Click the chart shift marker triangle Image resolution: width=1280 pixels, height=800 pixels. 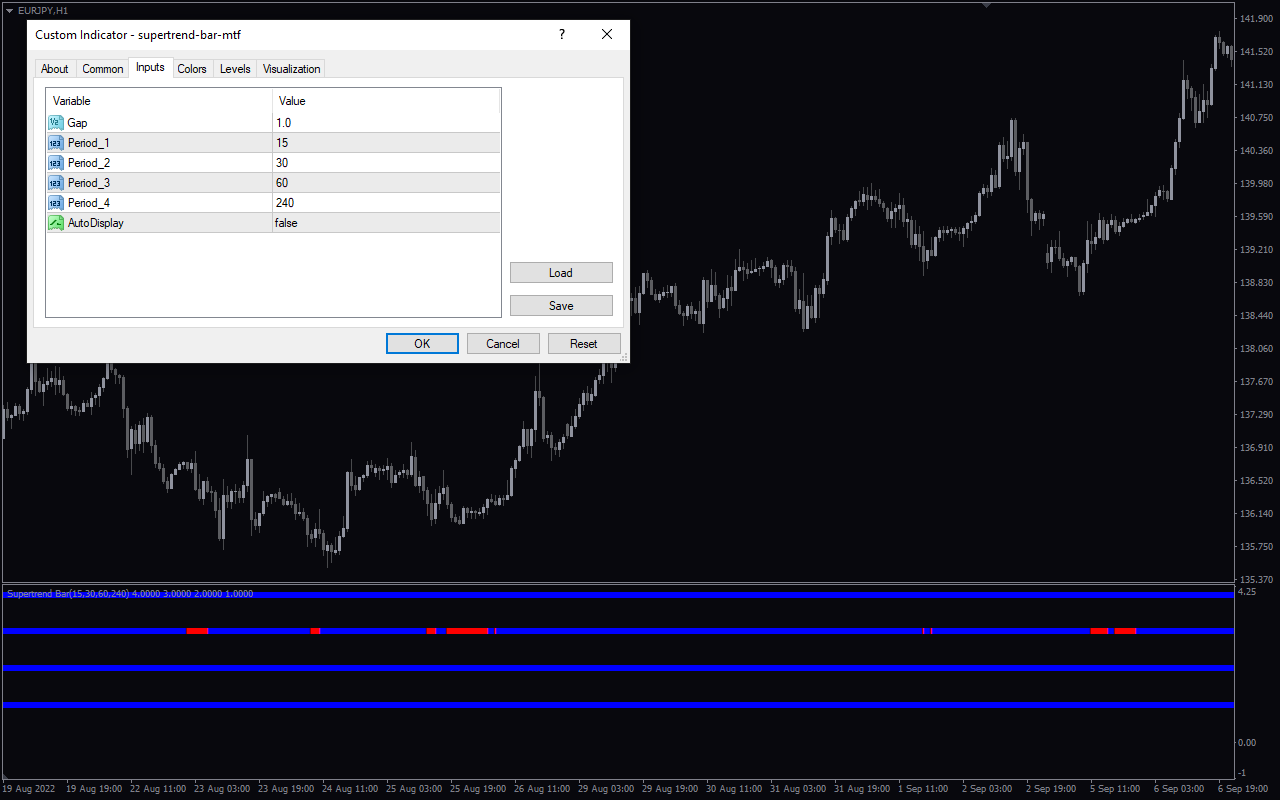pos(987,5)
